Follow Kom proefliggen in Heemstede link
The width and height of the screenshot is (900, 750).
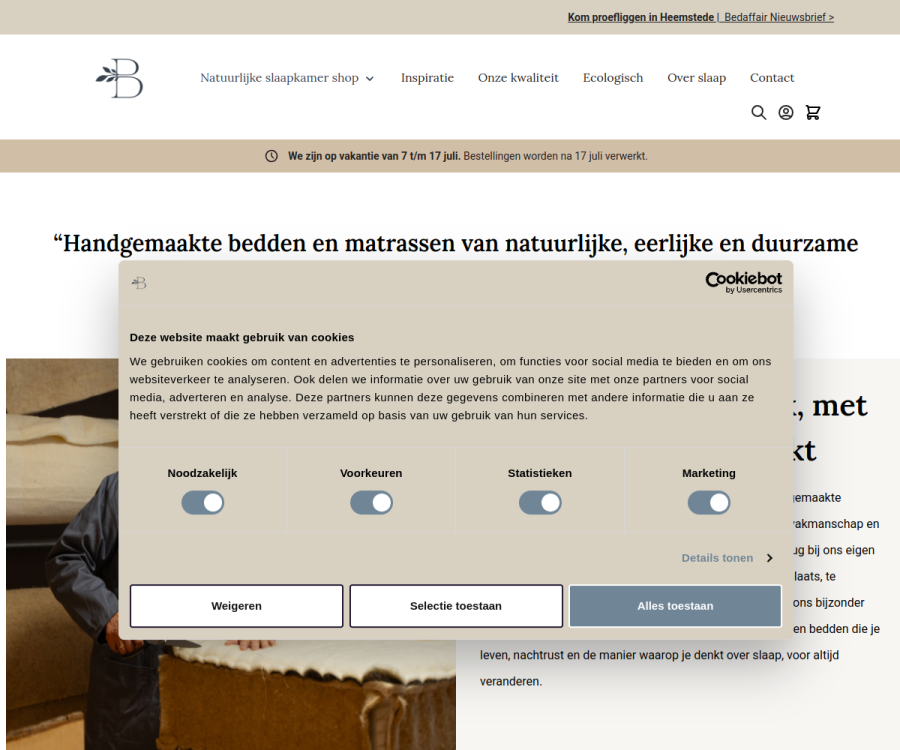coord(641,17)
